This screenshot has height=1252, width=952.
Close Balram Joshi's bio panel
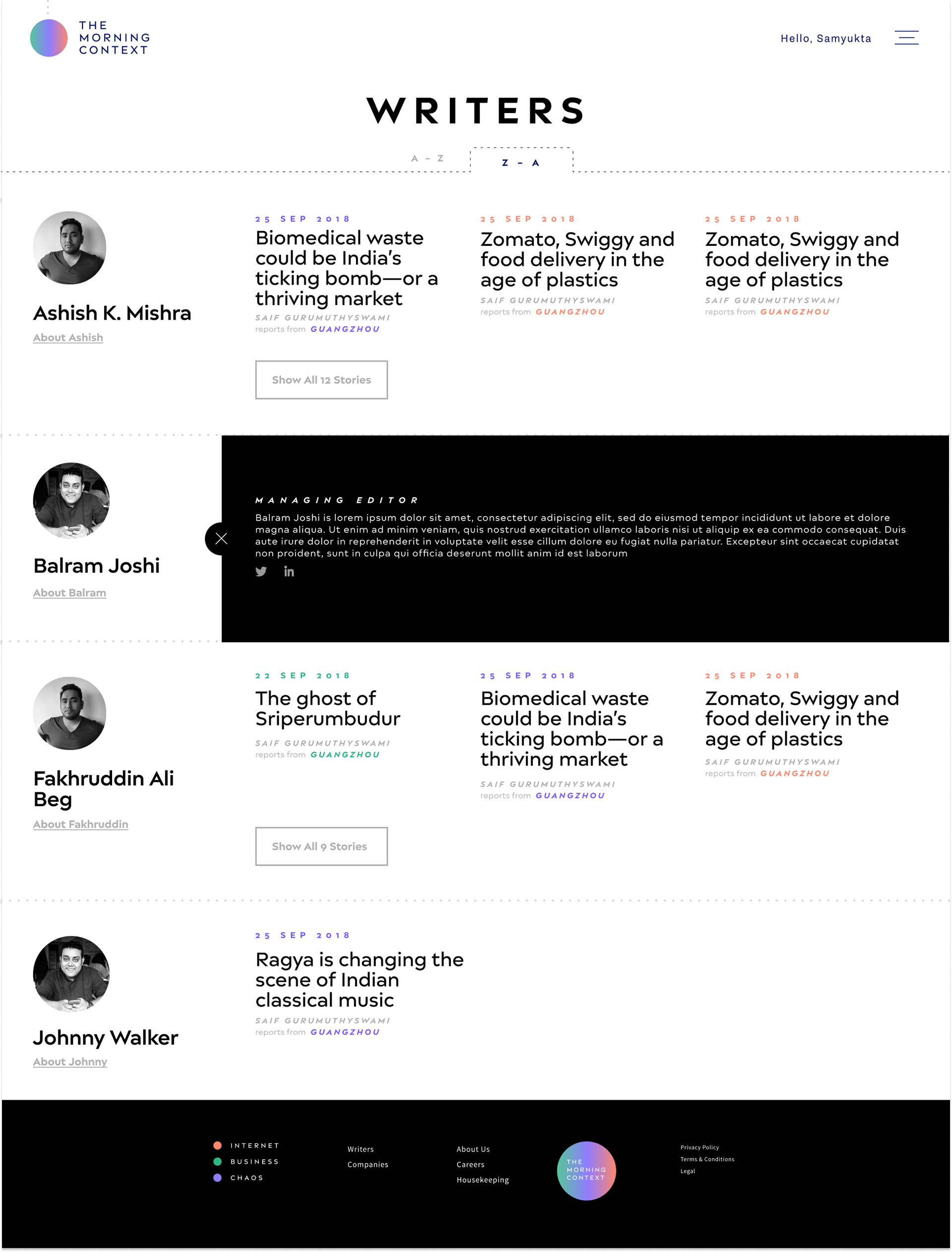[221, 539]
